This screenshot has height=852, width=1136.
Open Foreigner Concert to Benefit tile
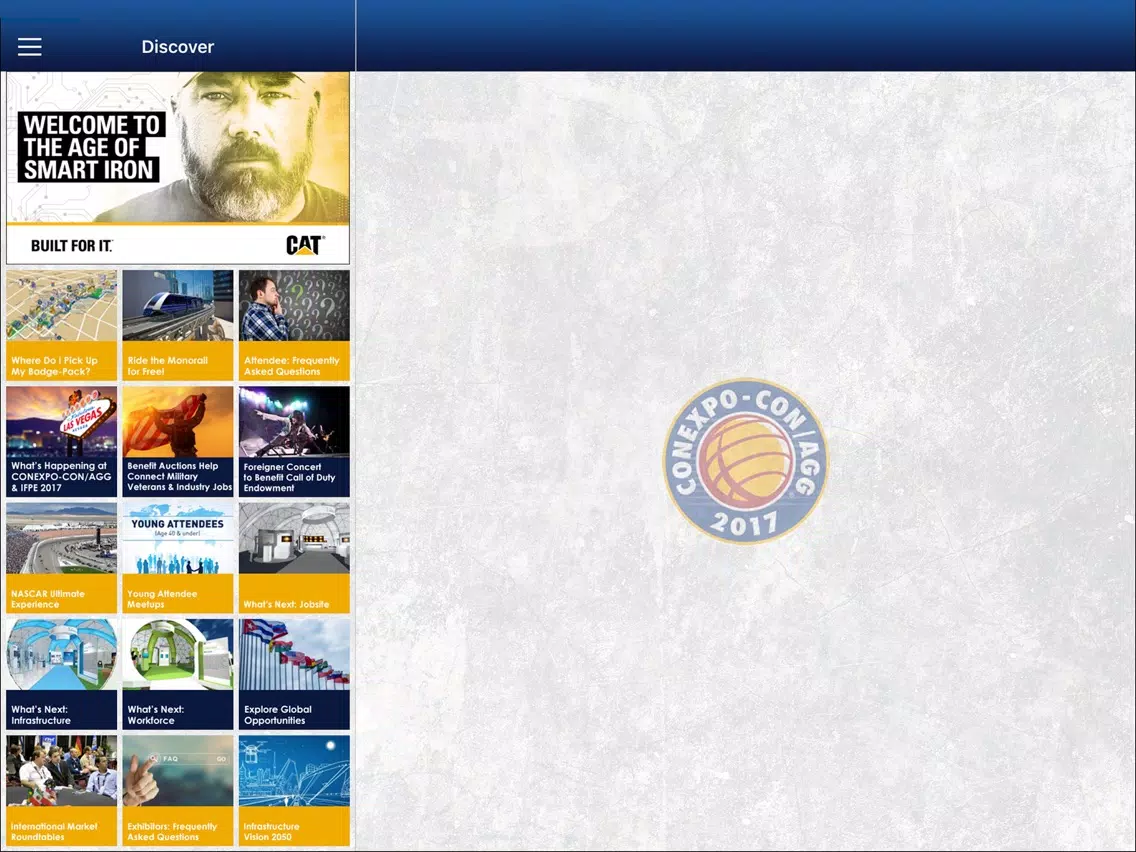(x=294, y=441)
